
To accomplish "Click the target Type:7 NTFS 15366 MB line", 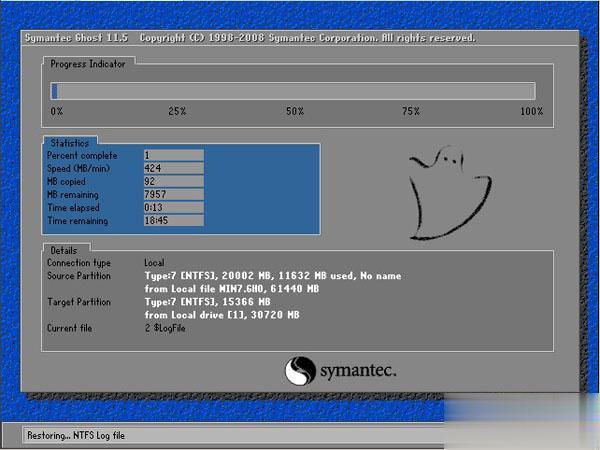I will [207, 302].
